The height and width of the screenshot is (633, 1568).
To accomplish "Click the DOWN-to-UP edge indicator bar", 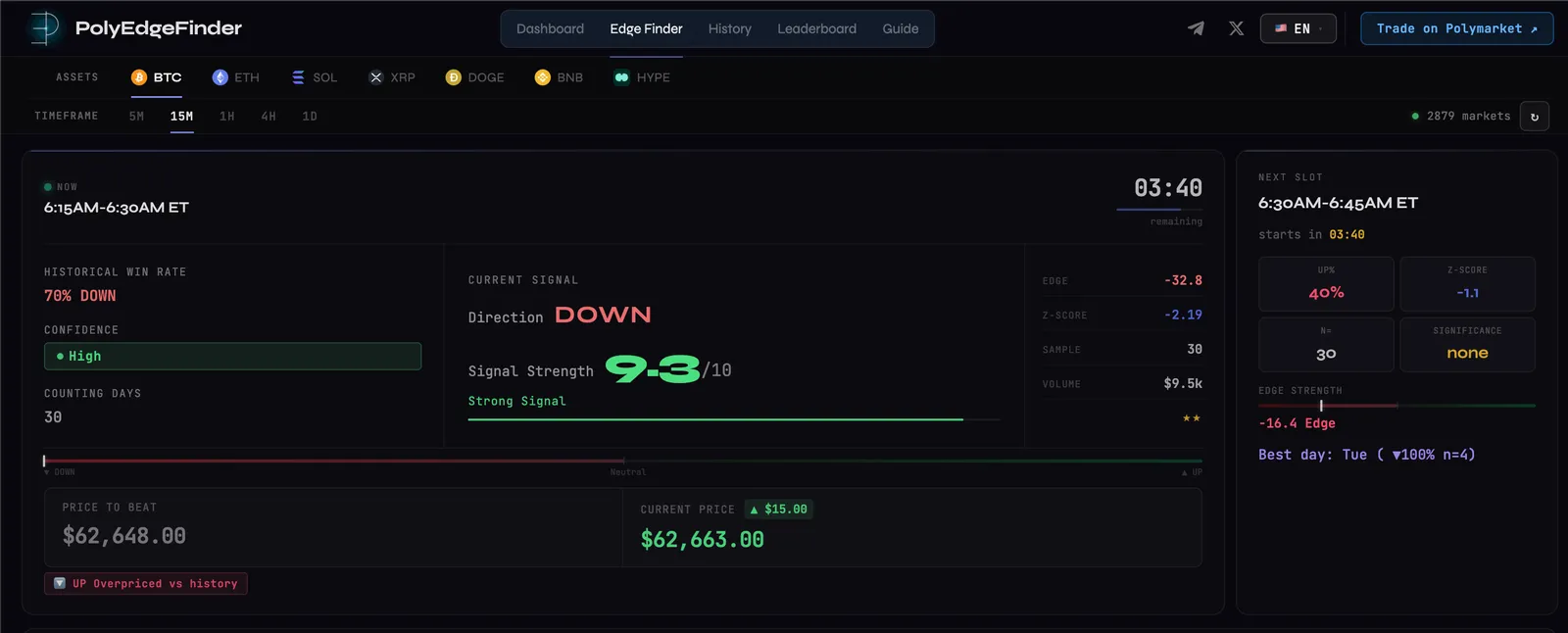I will click(623, 461).
